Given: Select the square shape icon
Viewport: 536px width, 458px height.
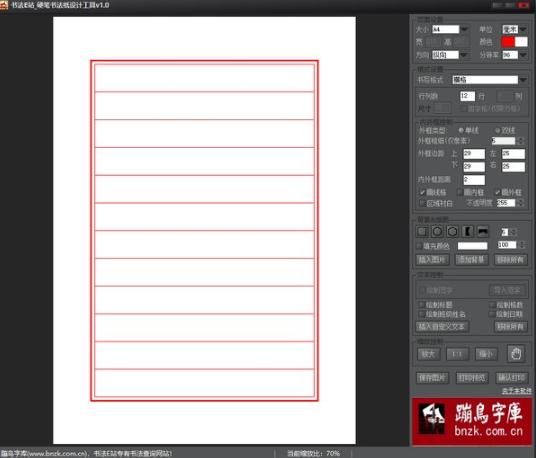Looking at the screenshot, I should 422,231.
